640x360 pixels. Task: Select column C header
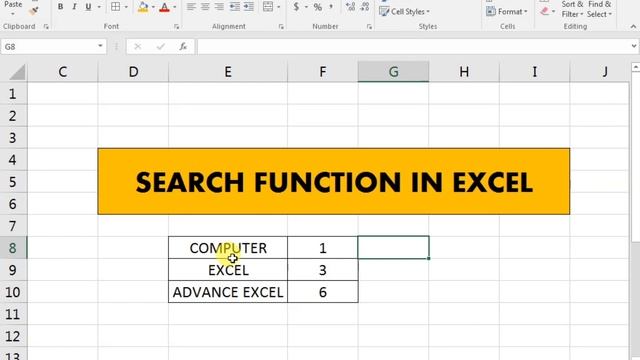(x=62, y=72)
